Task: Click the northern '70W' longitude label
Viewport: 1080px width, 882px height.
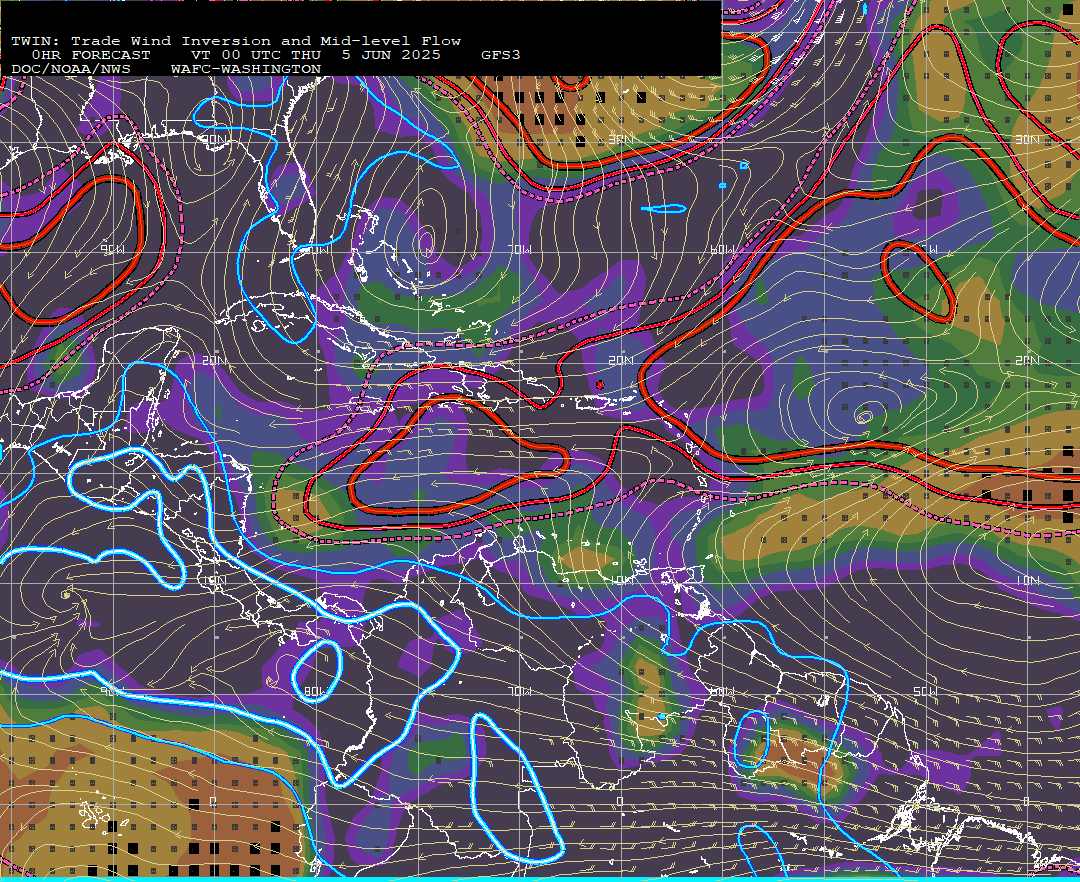Action: pos(520,250)
